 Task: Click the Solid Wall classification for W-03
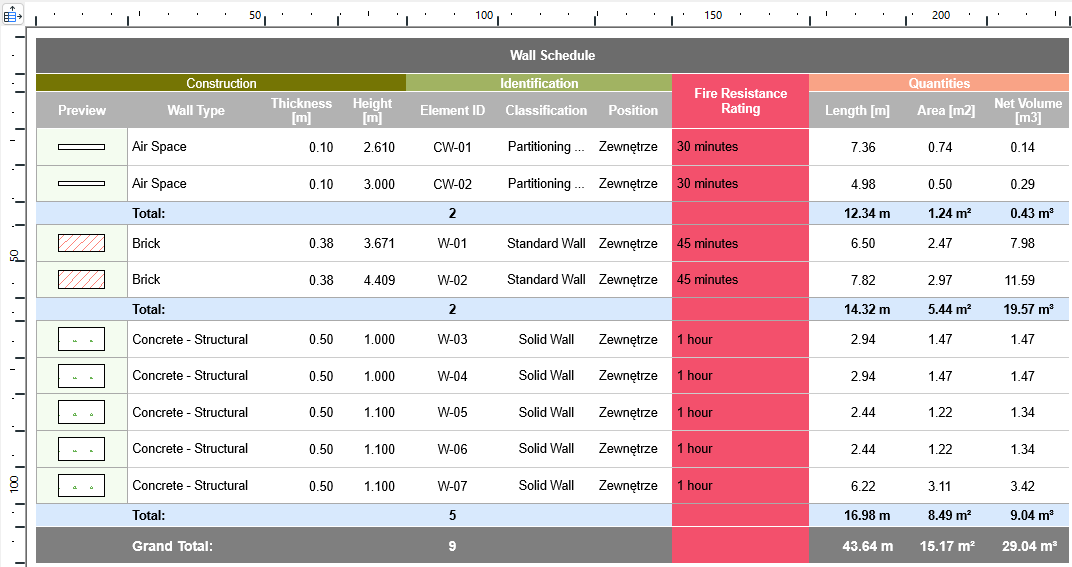(x=546, y=339)
